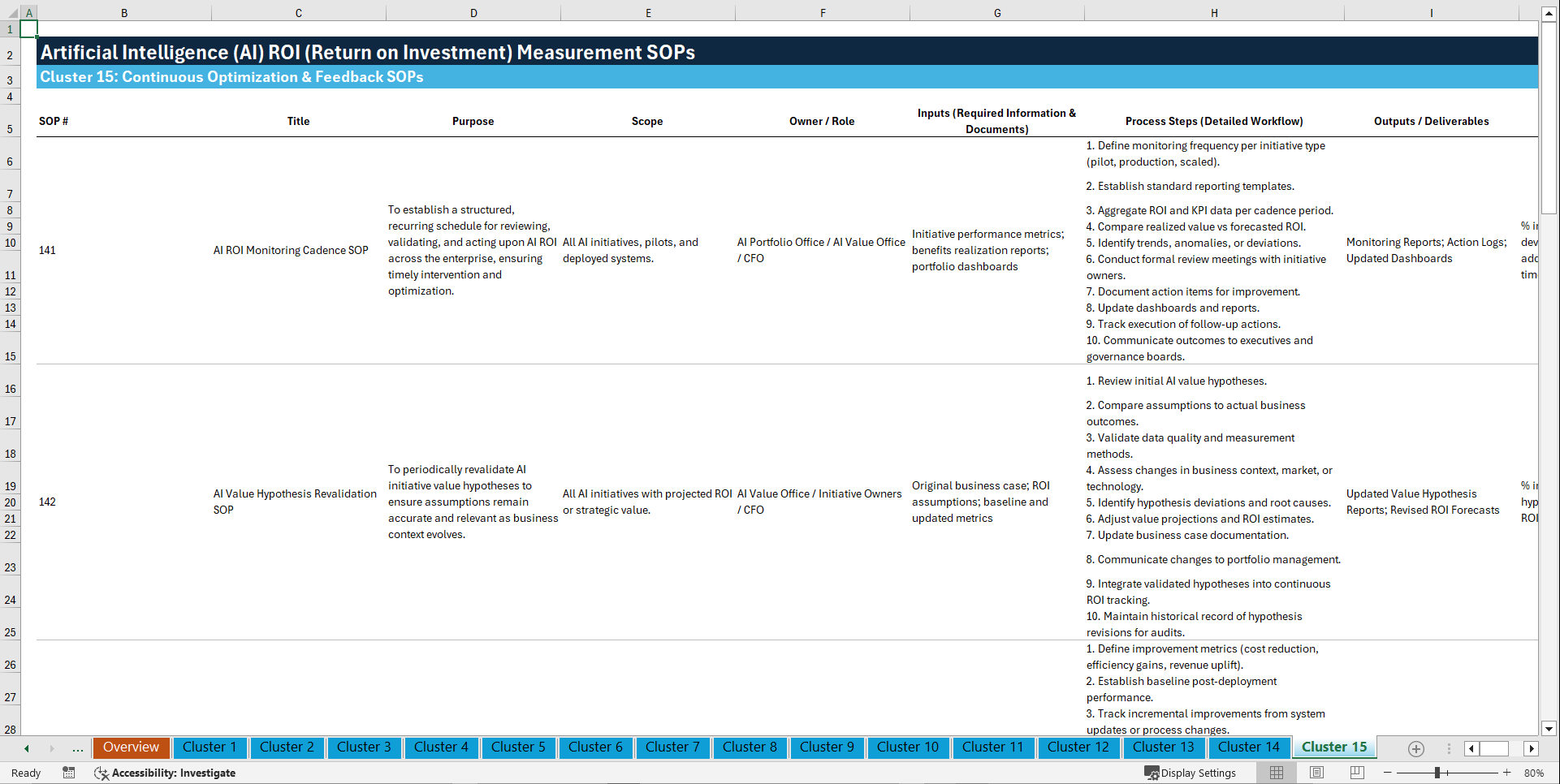
Task: Select the Cluster 14 sheet tab
Action: click(1249, 747)
